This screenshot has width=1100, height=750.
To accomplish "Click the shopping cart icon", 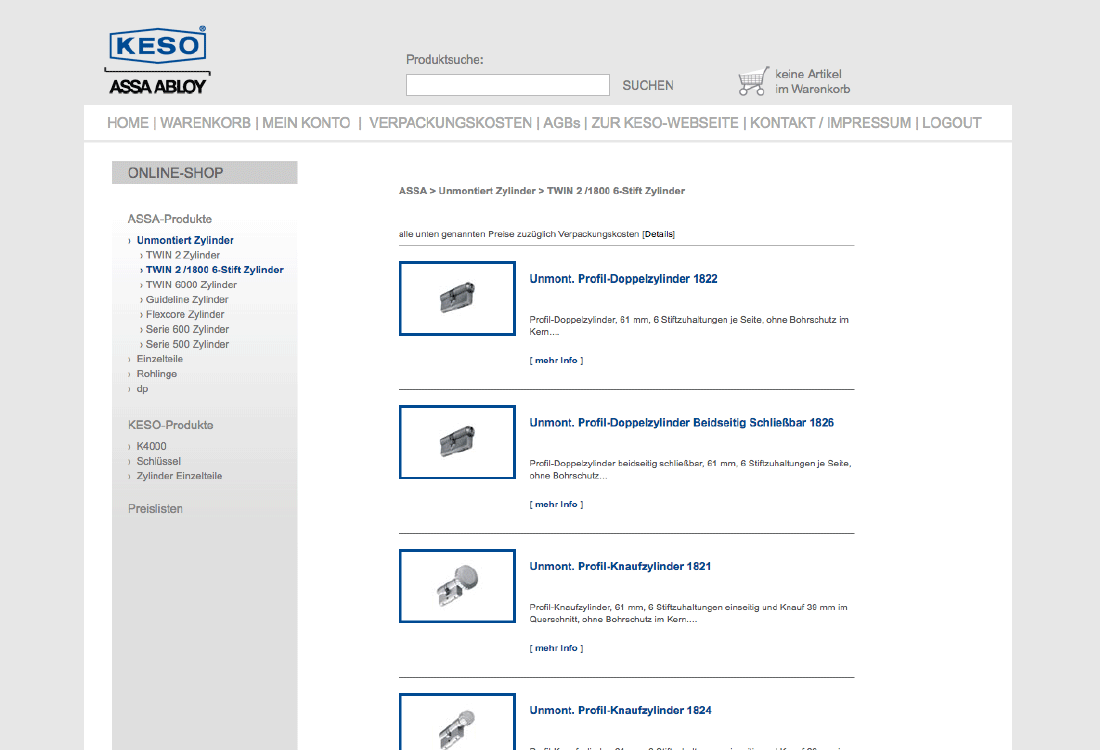I will point(753,81).
